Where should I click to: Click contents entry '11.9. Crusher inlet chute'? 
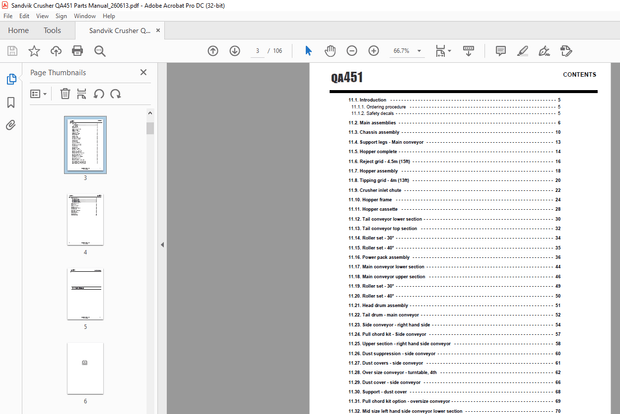tap(454, 190)
